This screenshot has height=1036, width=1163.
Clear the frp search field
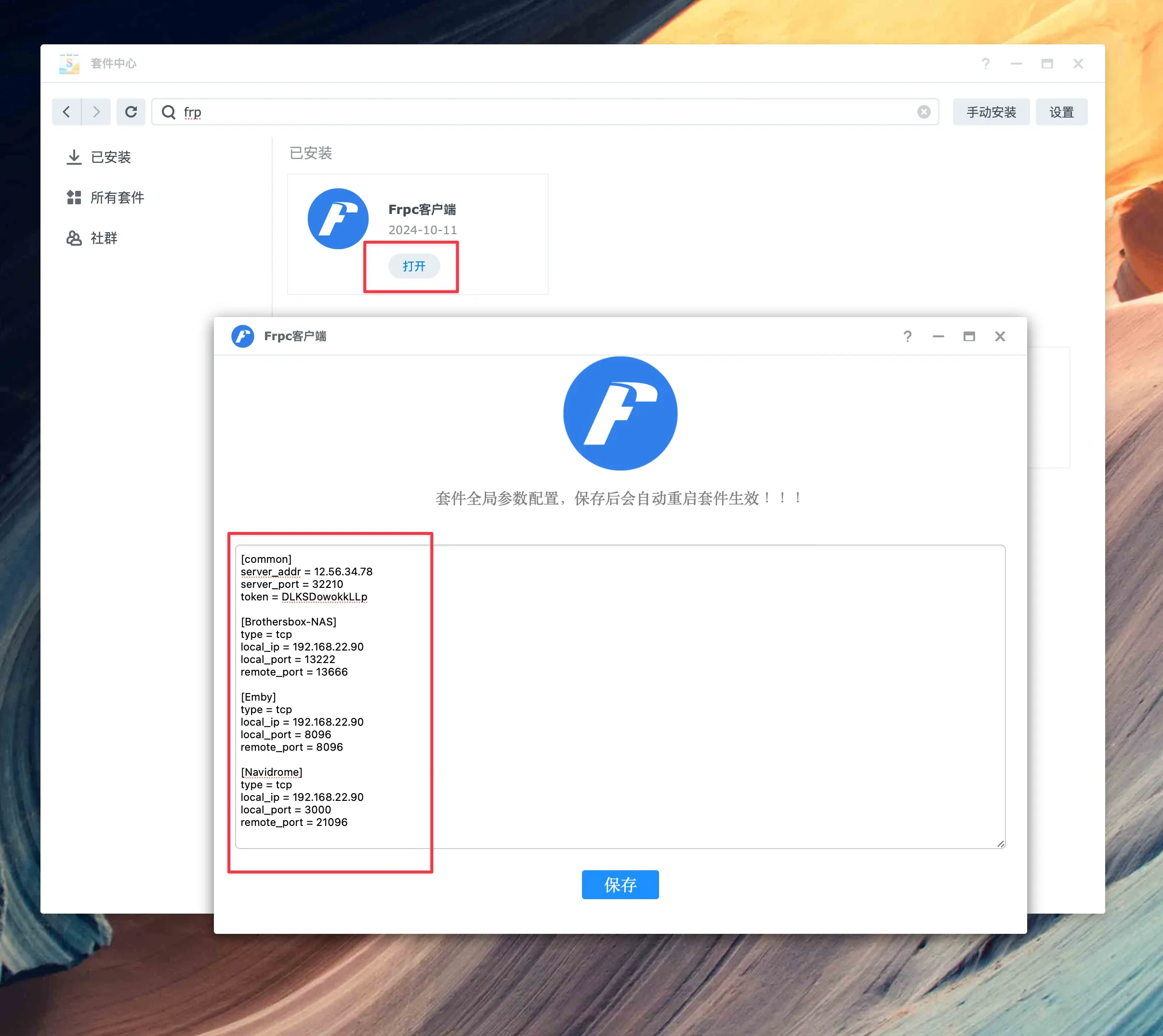pos(924,112)
